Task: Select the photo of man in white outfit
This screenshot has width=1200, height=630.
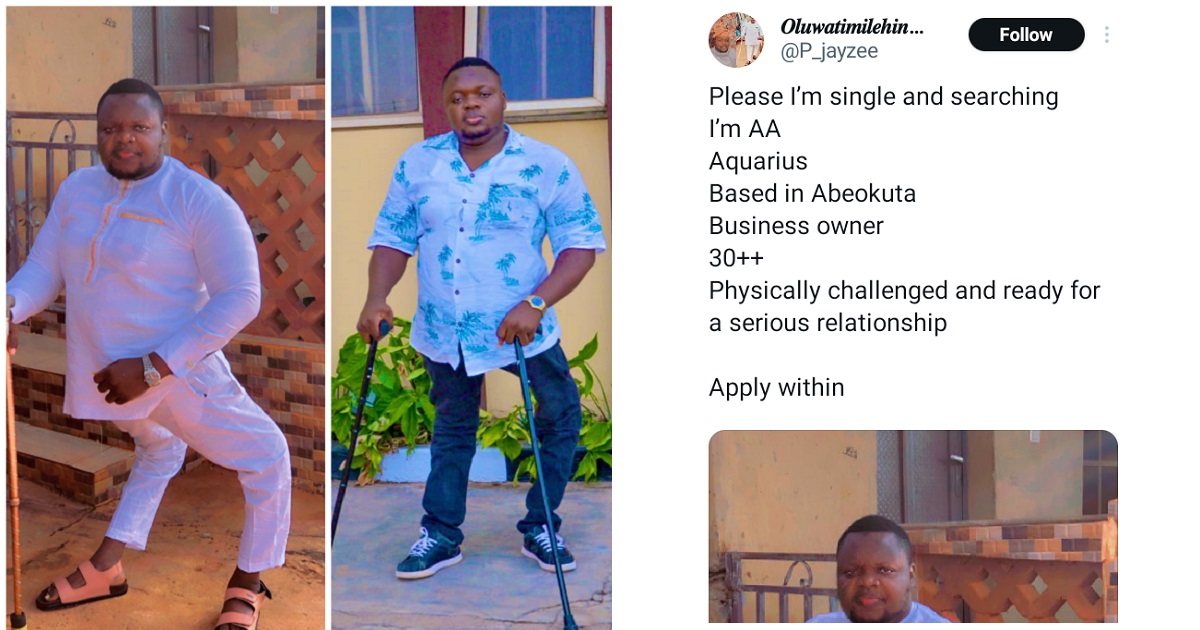Action: [x=166, y=318]
